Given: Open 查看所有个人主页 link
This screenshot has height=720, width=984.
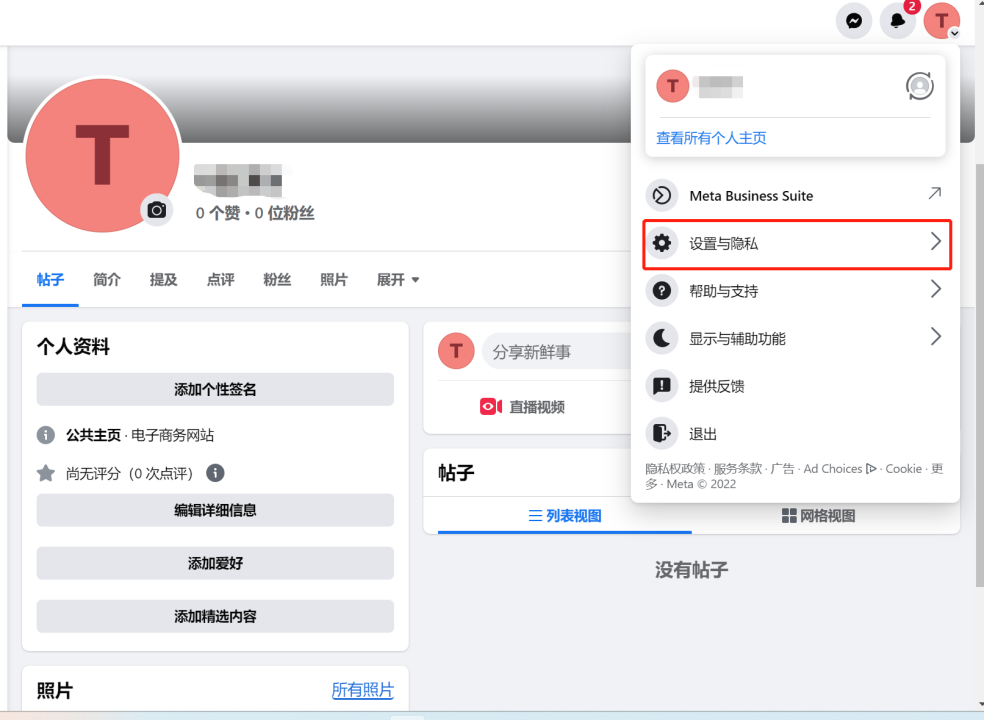Looking at the screenshot, I should (710, 138).
